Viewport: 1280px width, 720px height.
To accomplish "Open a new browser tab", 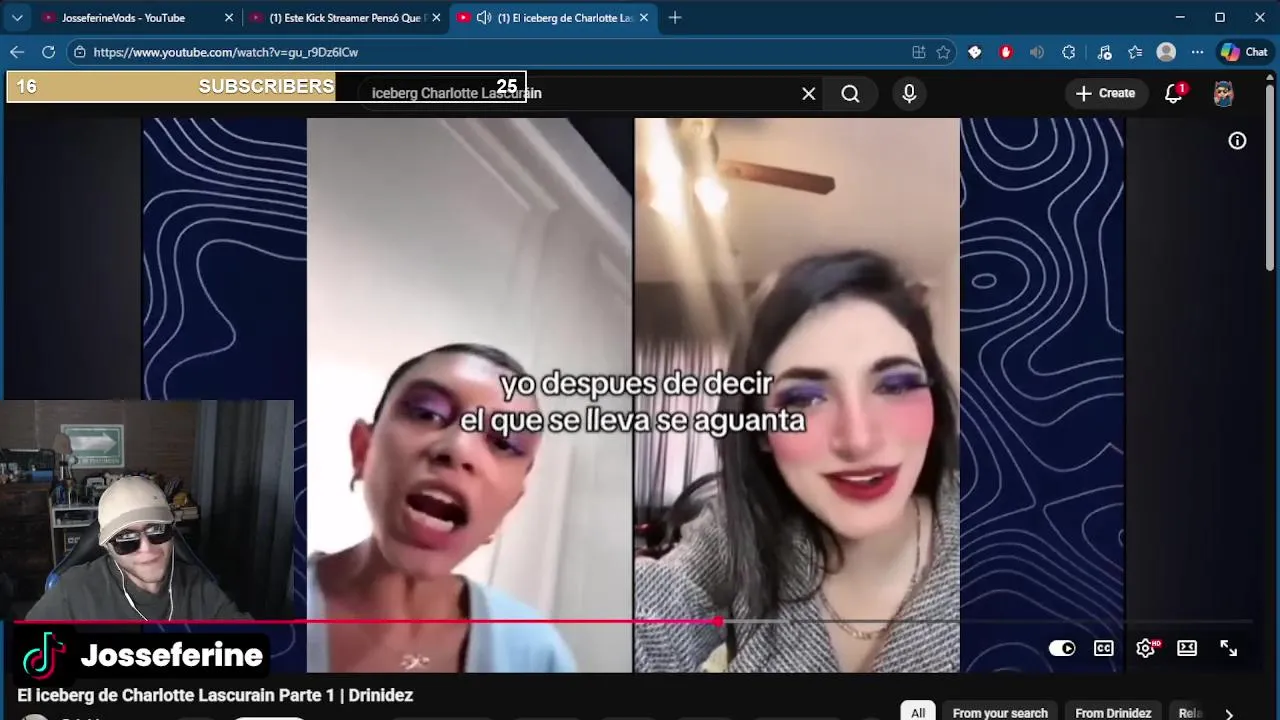I will [675, 18].
